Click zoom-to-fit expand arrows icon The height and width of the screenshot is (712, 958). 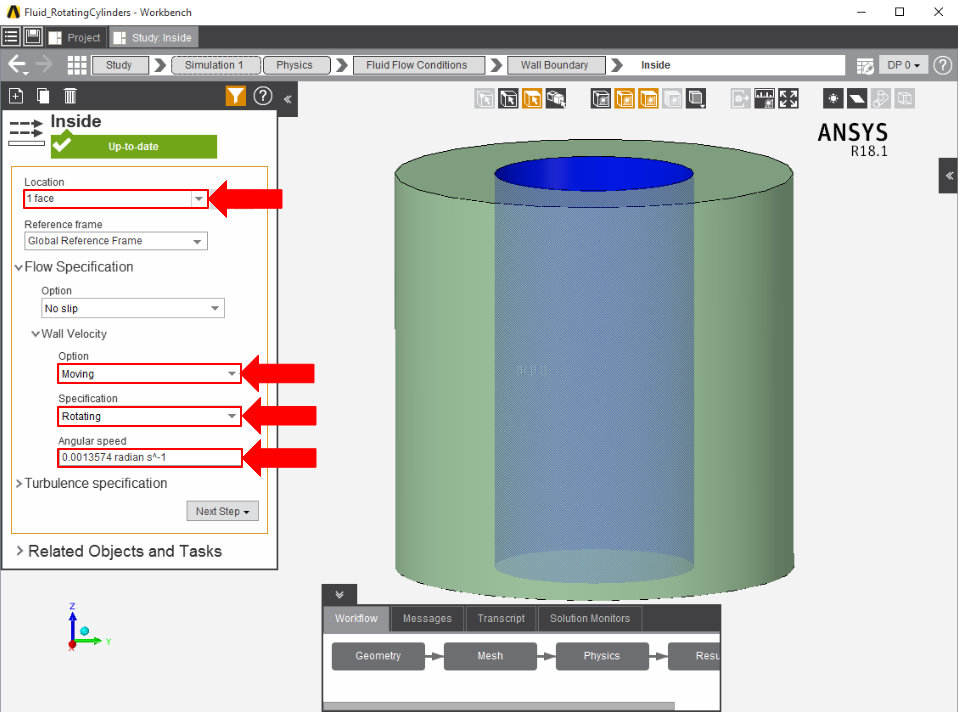(x=788, y=98)
